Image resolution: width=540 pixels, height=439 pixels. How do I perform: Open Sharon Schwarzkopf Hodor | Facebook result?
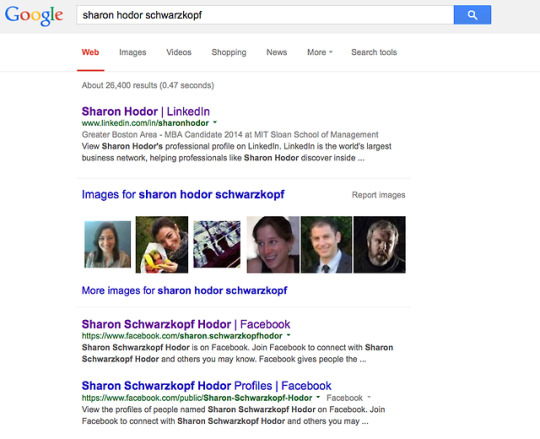tap(186, 324)
